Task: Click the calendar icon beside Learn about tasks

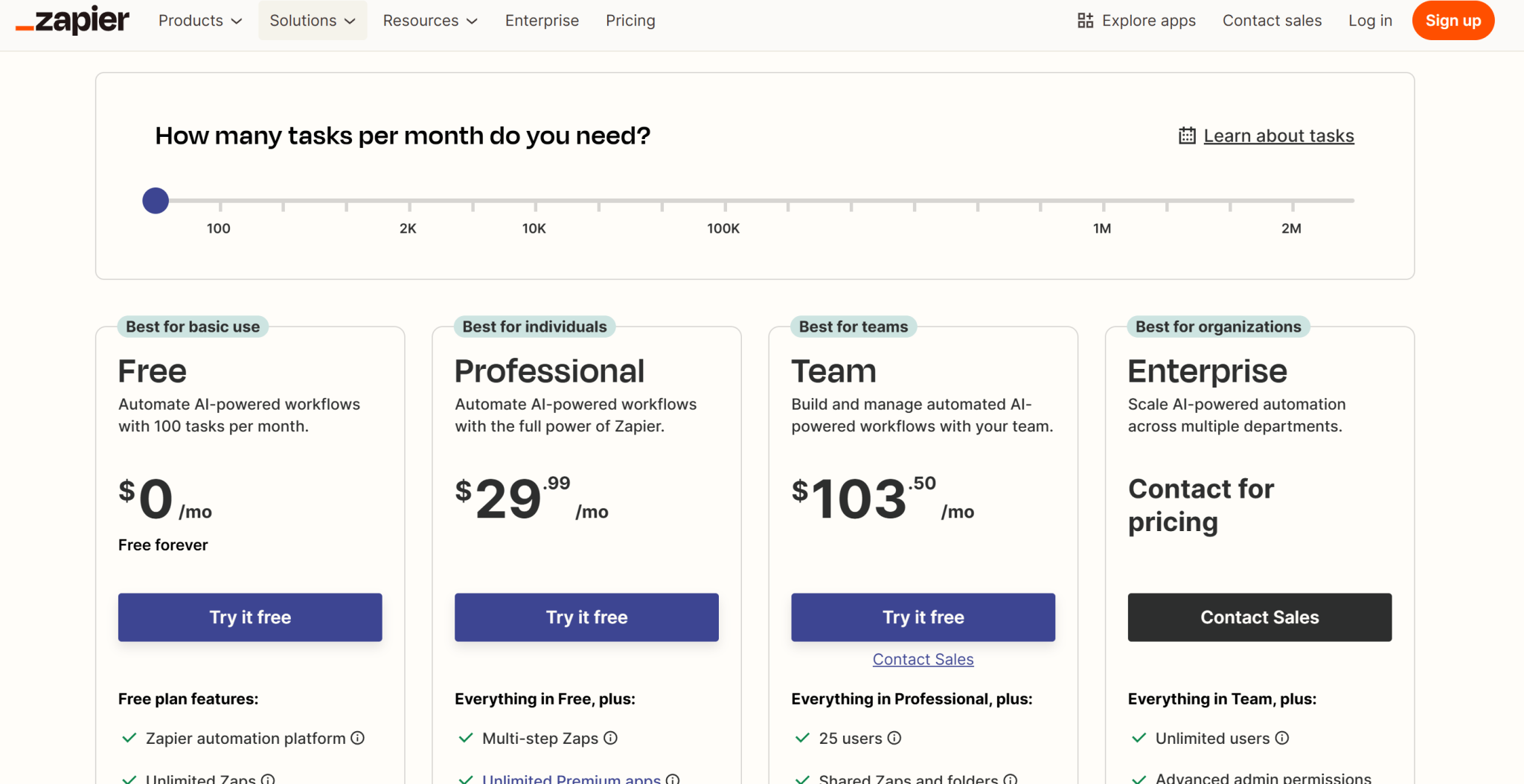Action: pyautogui.click(x=1186, y=135)
